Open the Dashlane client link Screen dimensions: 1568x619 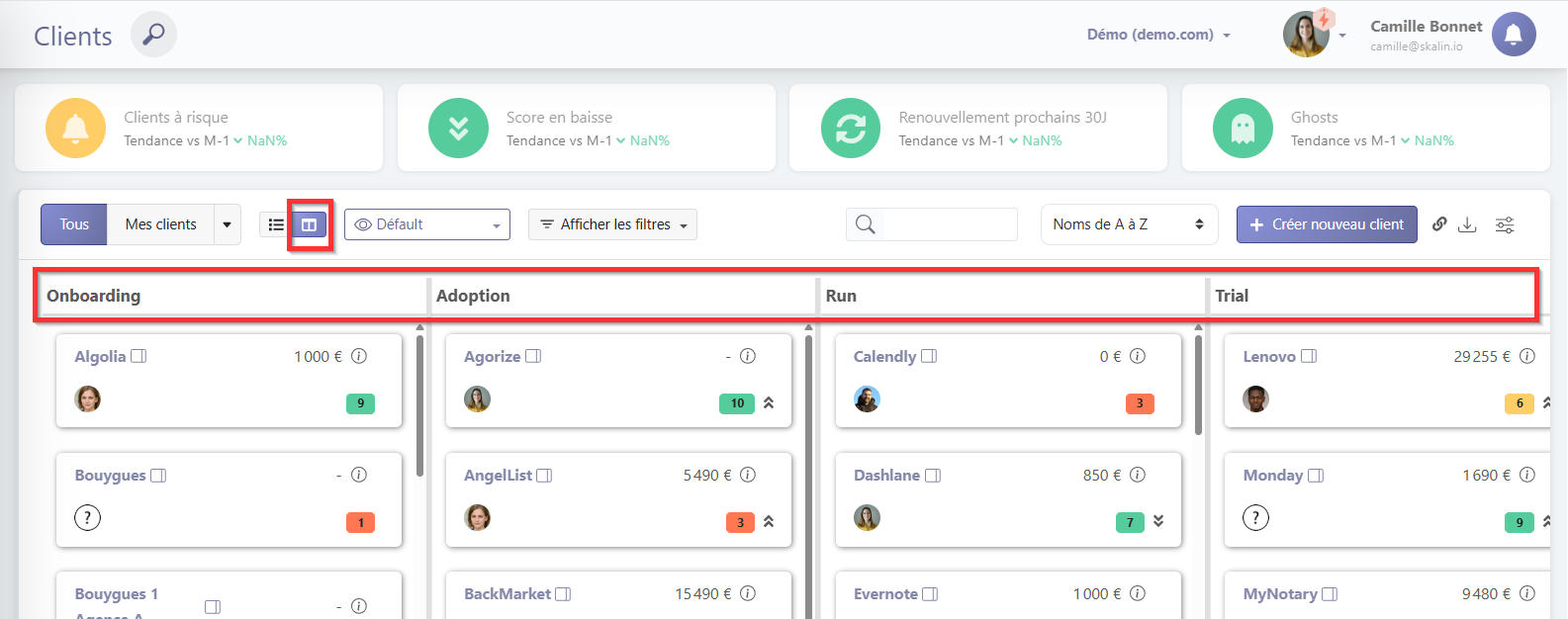886,476
